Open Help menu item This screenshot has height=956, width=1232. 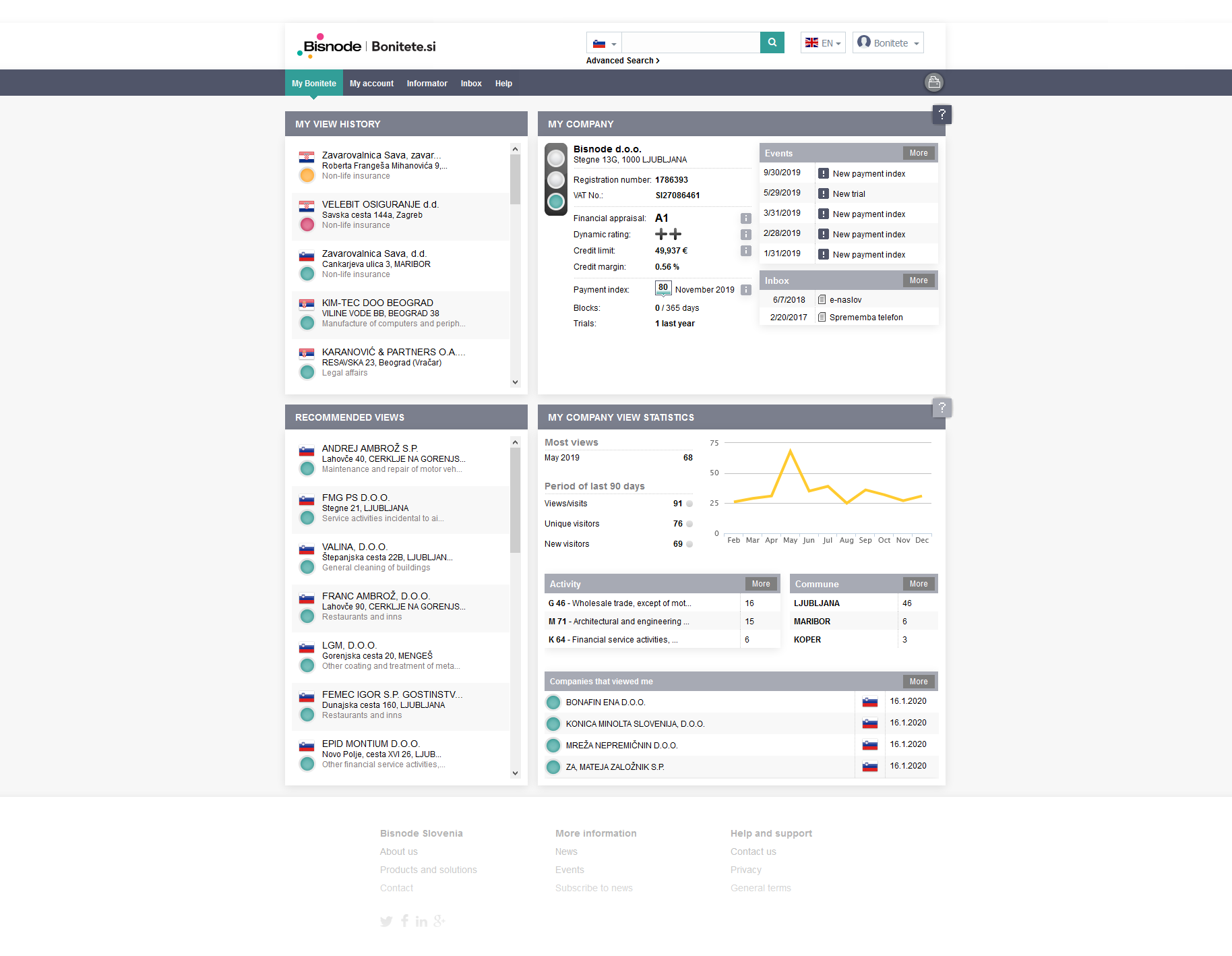(x=503, y=84)
